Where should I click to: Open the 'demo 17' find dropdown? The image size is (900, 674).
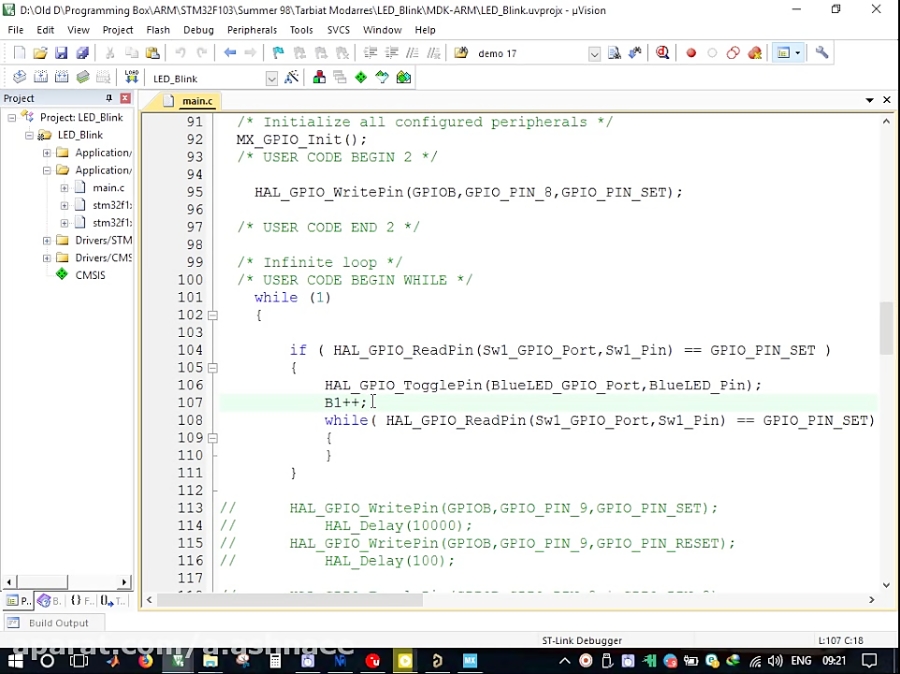point(594,54)
